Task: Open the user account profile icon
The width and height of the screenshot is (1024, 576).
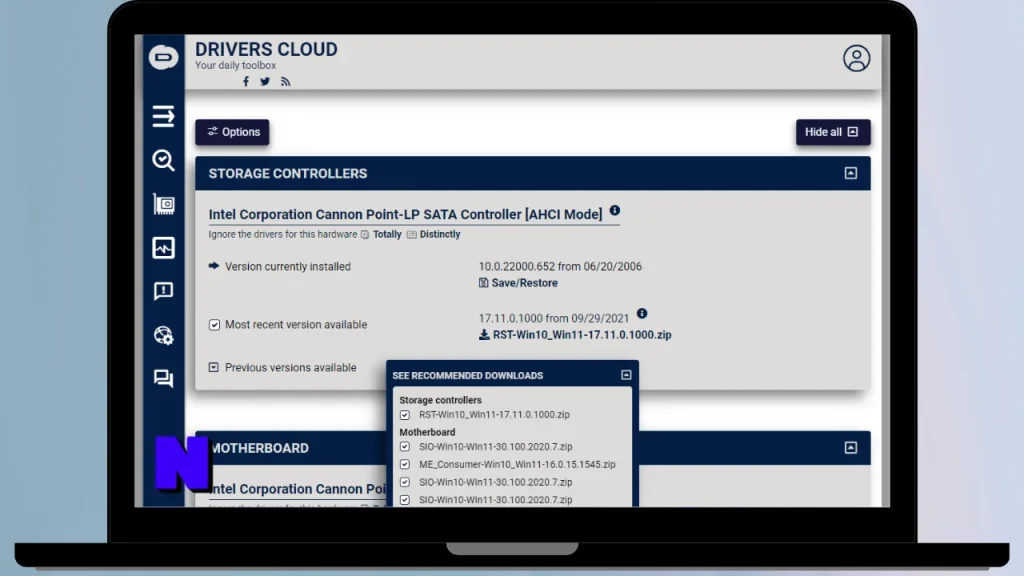Action: pos(856,58)
